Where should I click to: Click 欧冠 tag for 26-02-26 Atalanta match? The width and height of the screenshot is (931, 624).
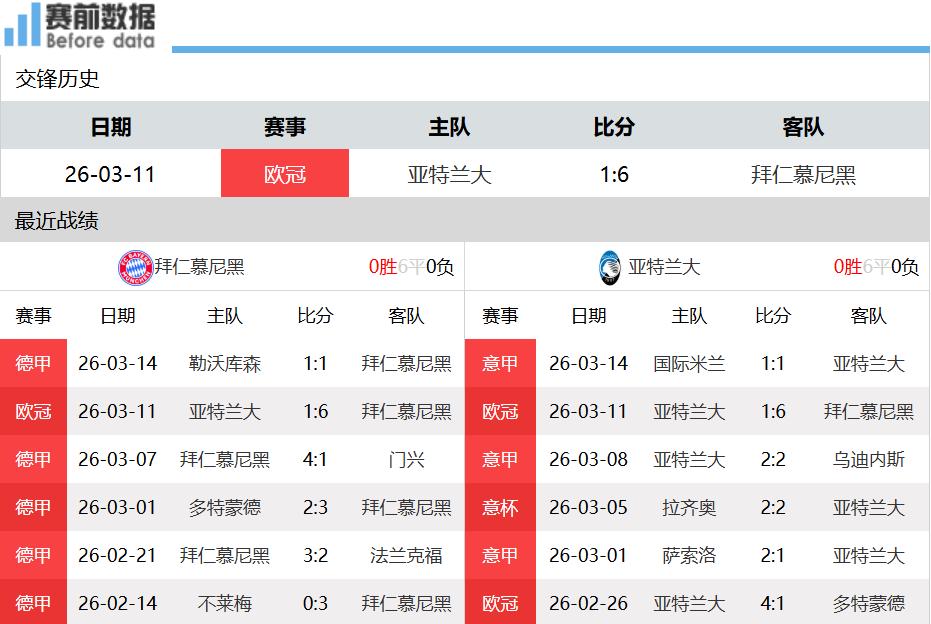[500, 602]
